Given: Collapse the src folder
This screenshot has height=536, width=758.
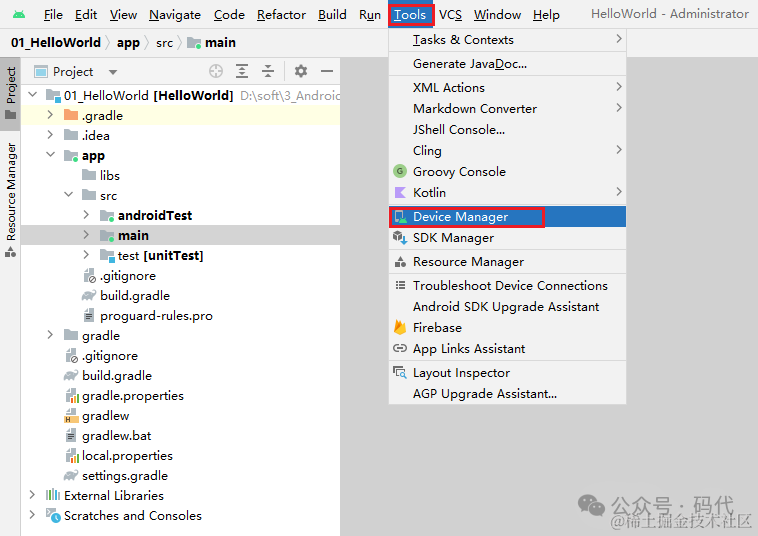Looking at the screenshot, I should tap(69, 194).
